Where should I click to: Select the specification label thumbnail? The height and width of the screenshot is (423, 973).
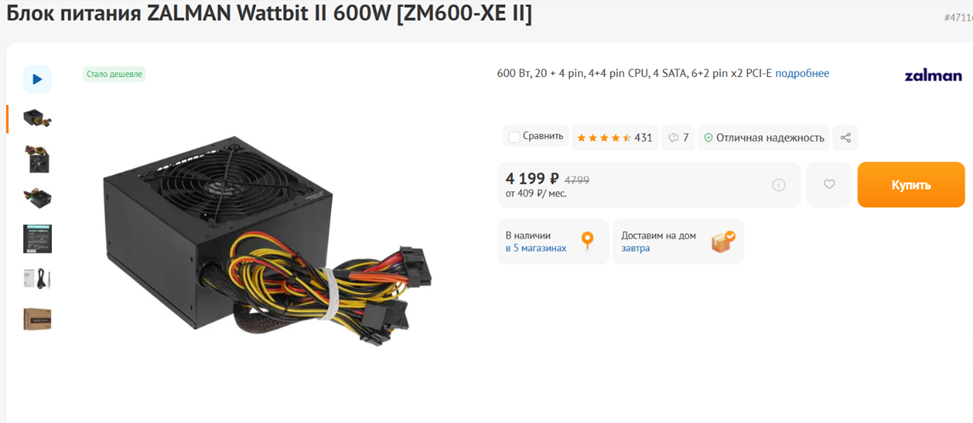[x=37, y=239]
